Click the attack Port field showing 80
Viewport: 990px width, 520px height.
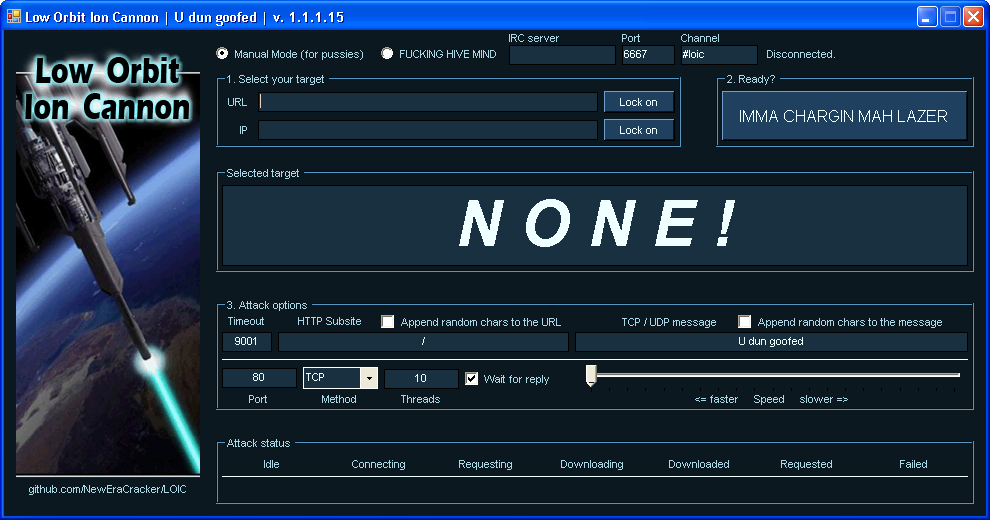coord(259,378)
